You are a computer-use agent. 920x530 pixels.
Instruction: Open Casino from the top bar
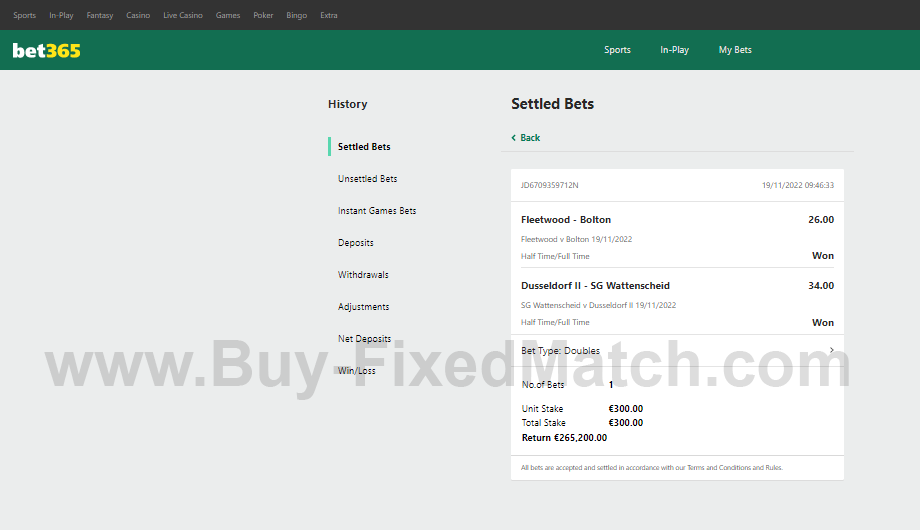click(138, 15)
